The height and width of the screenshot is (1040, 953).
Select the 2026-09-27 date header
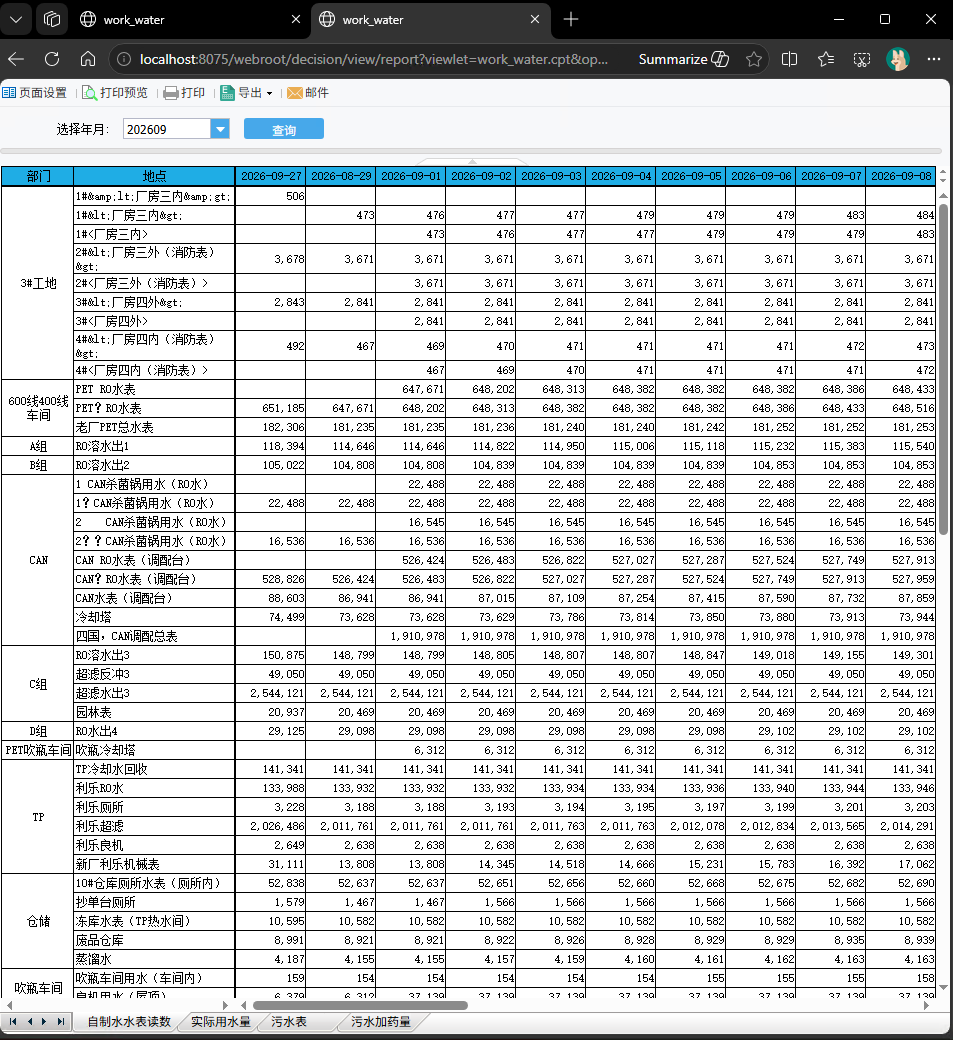[271, 176]
